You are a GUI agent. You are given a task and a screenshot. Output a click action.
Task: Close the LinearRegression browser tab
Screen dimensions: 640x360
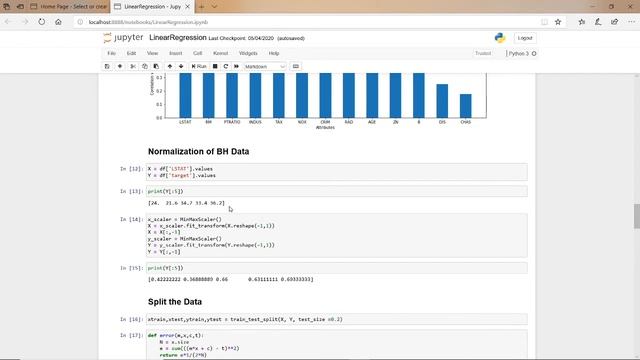coord(187,7)
